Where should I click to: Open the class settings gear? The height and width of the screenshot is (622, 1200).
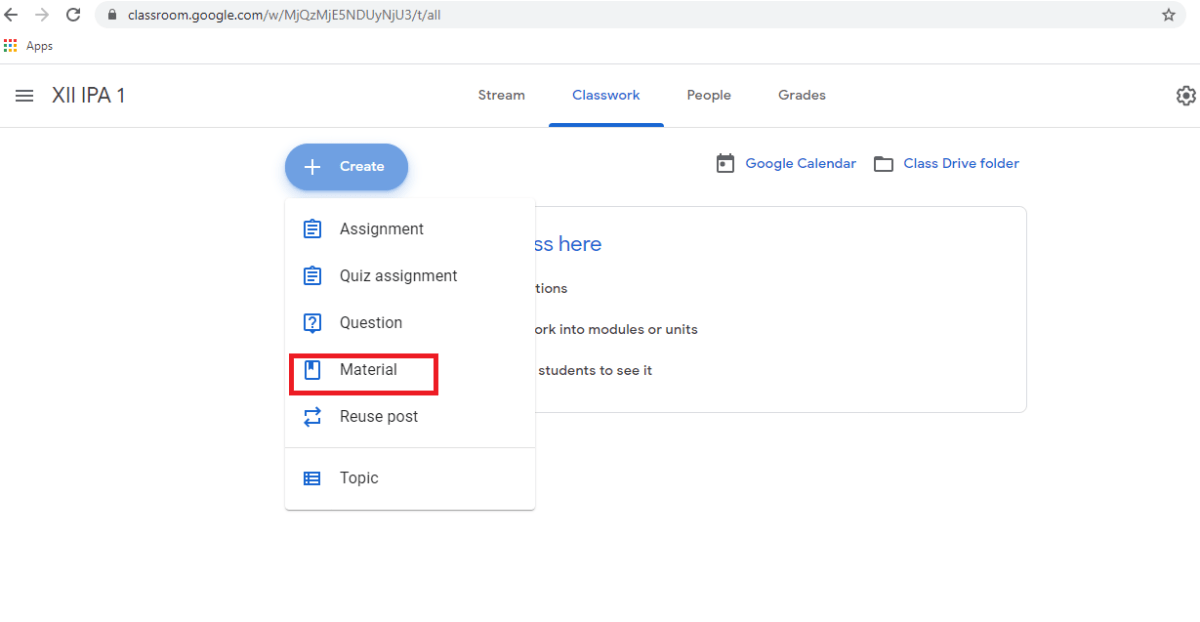pos(1186,95)
